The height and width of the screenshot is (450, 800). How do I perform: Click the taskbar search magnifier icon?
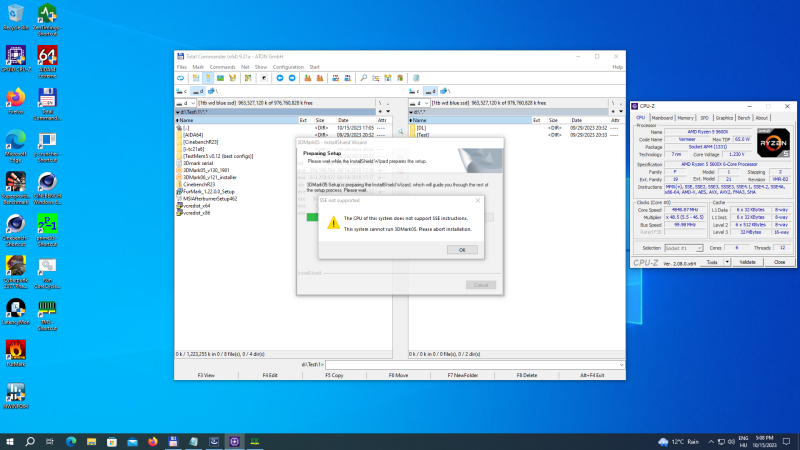tap(30, 441)
